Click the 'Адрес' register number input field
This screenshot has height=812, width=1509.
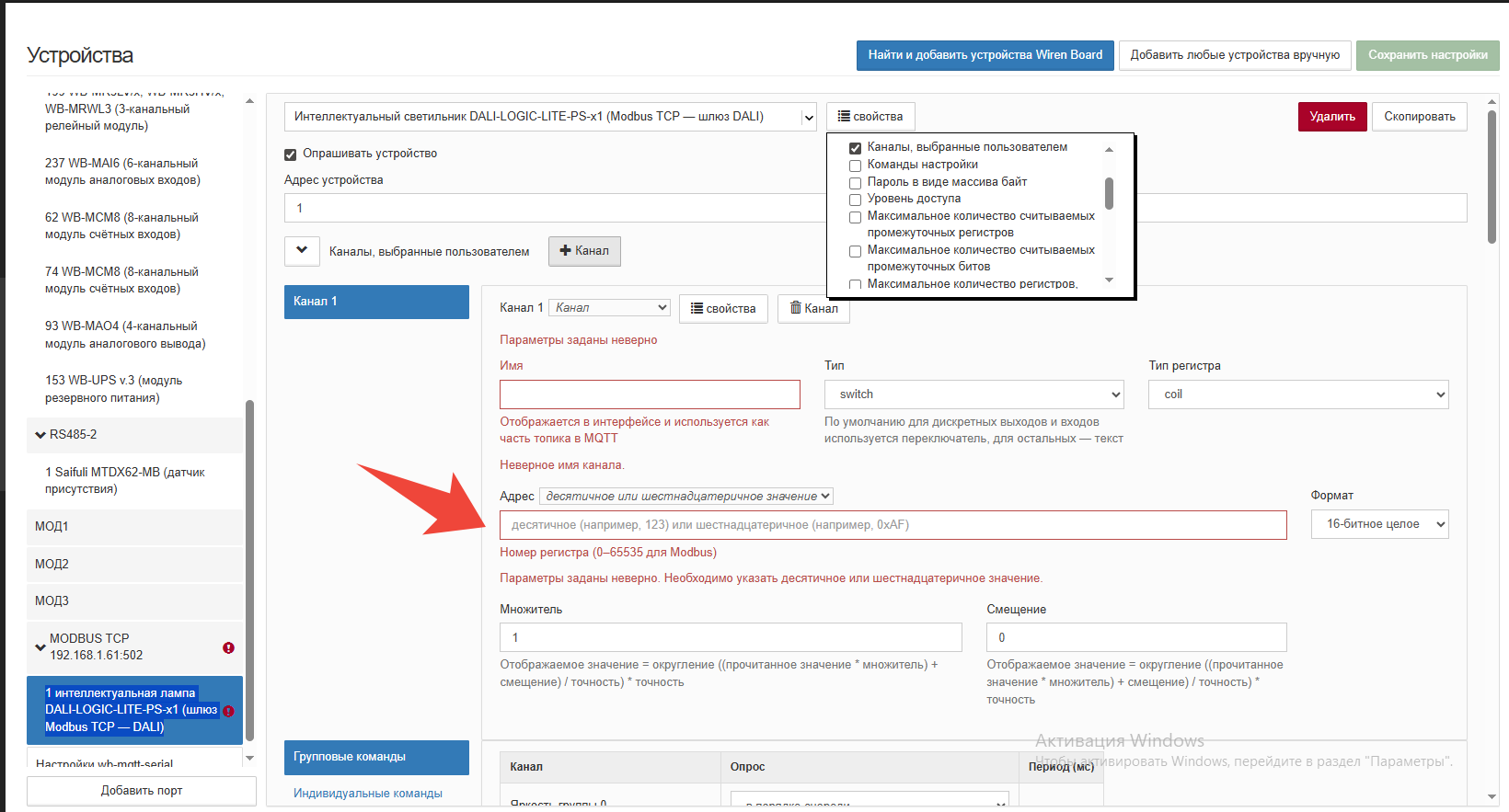[x=893, y=525]
